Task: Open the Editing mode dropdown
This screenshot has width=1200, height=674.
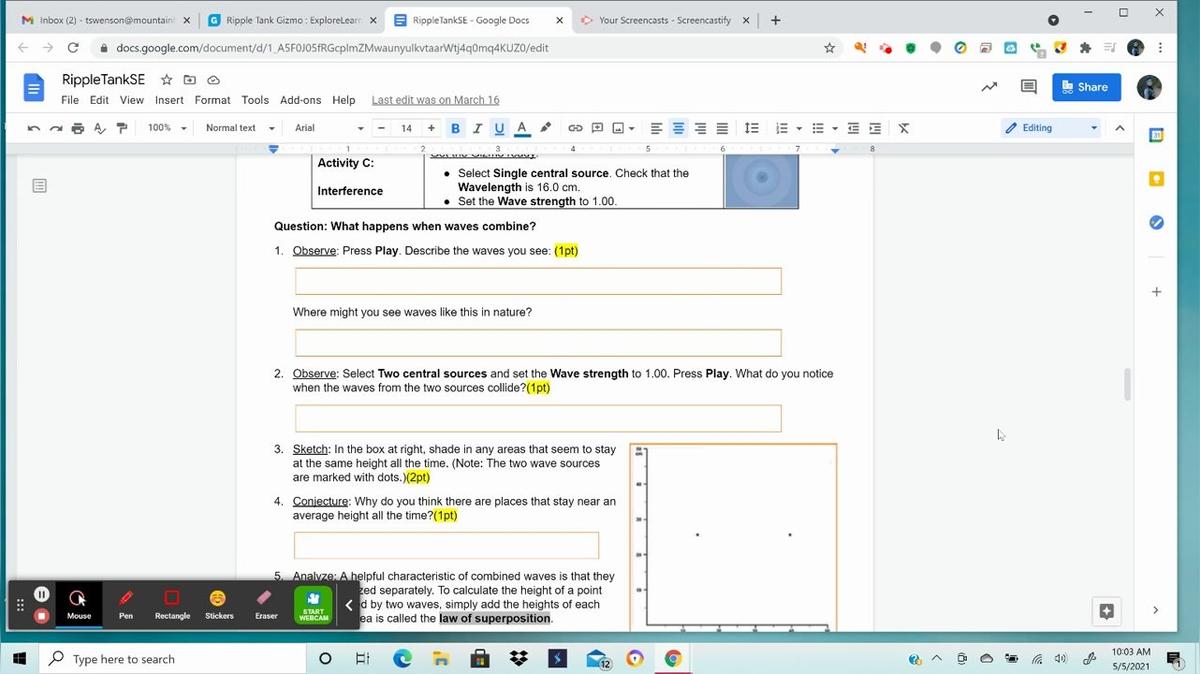Action: pyautogui.click(x=1051, y=128)
